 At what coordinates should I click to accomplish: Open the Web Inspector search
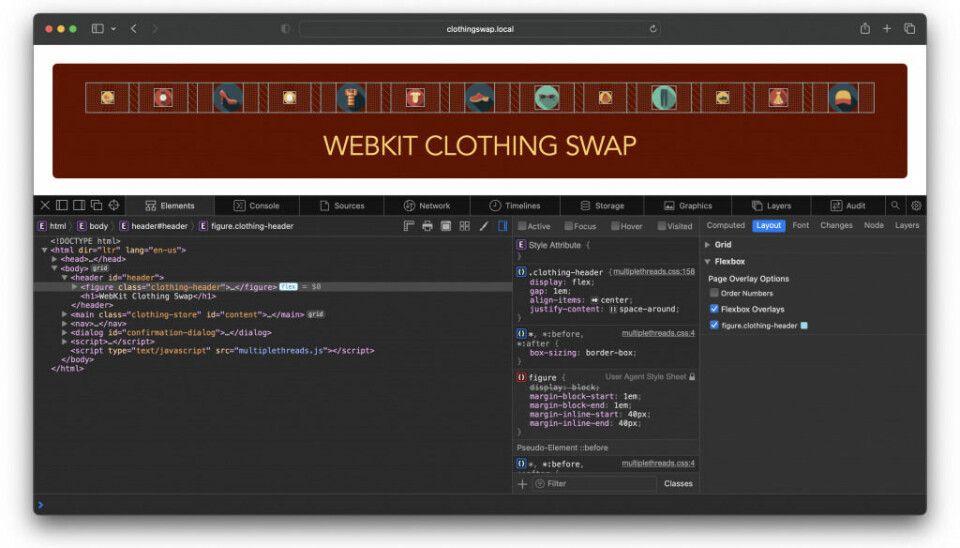(895, 206)
